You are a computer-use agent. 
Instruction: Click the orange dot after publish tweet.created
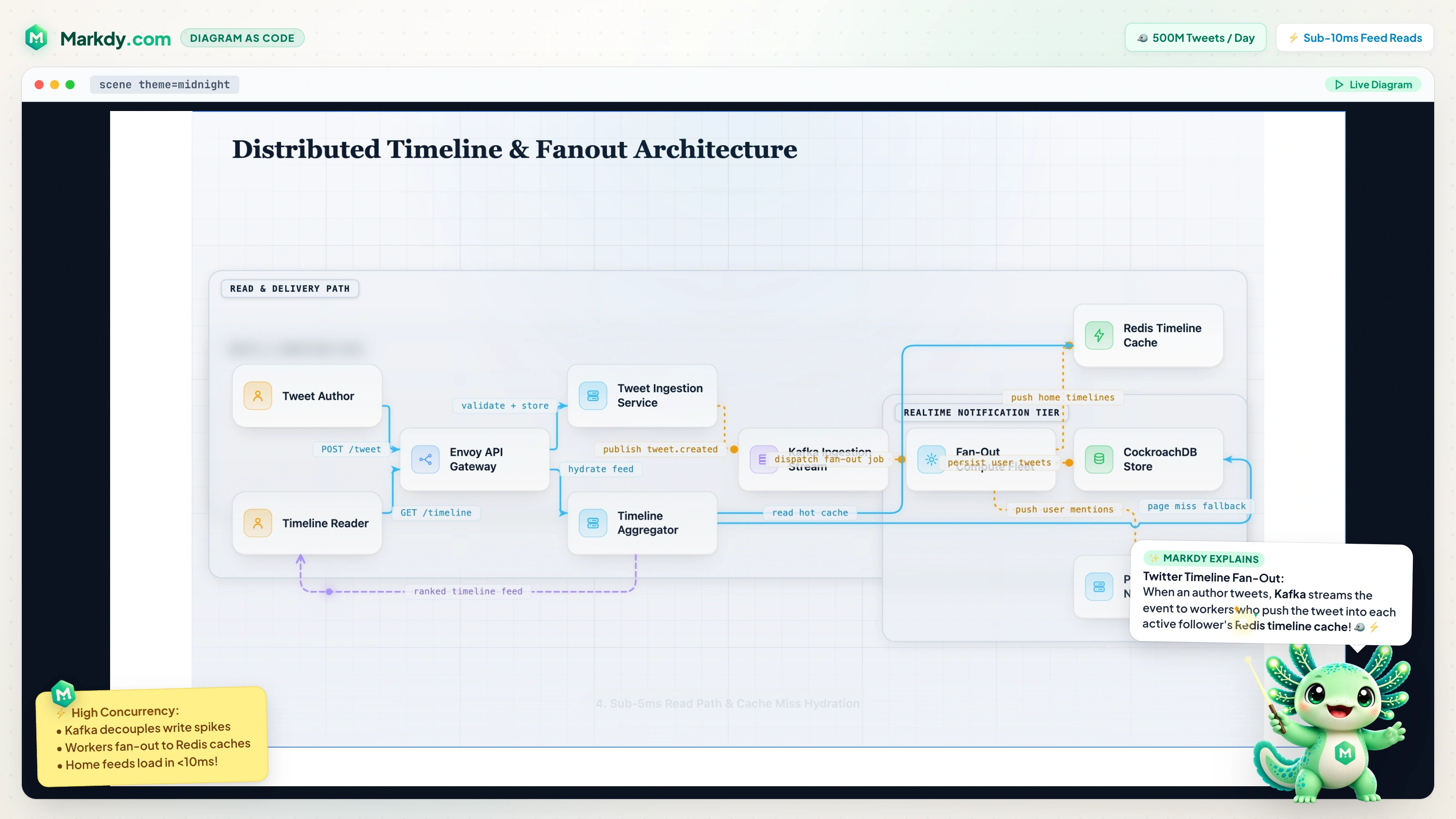[x=733, y=449]
